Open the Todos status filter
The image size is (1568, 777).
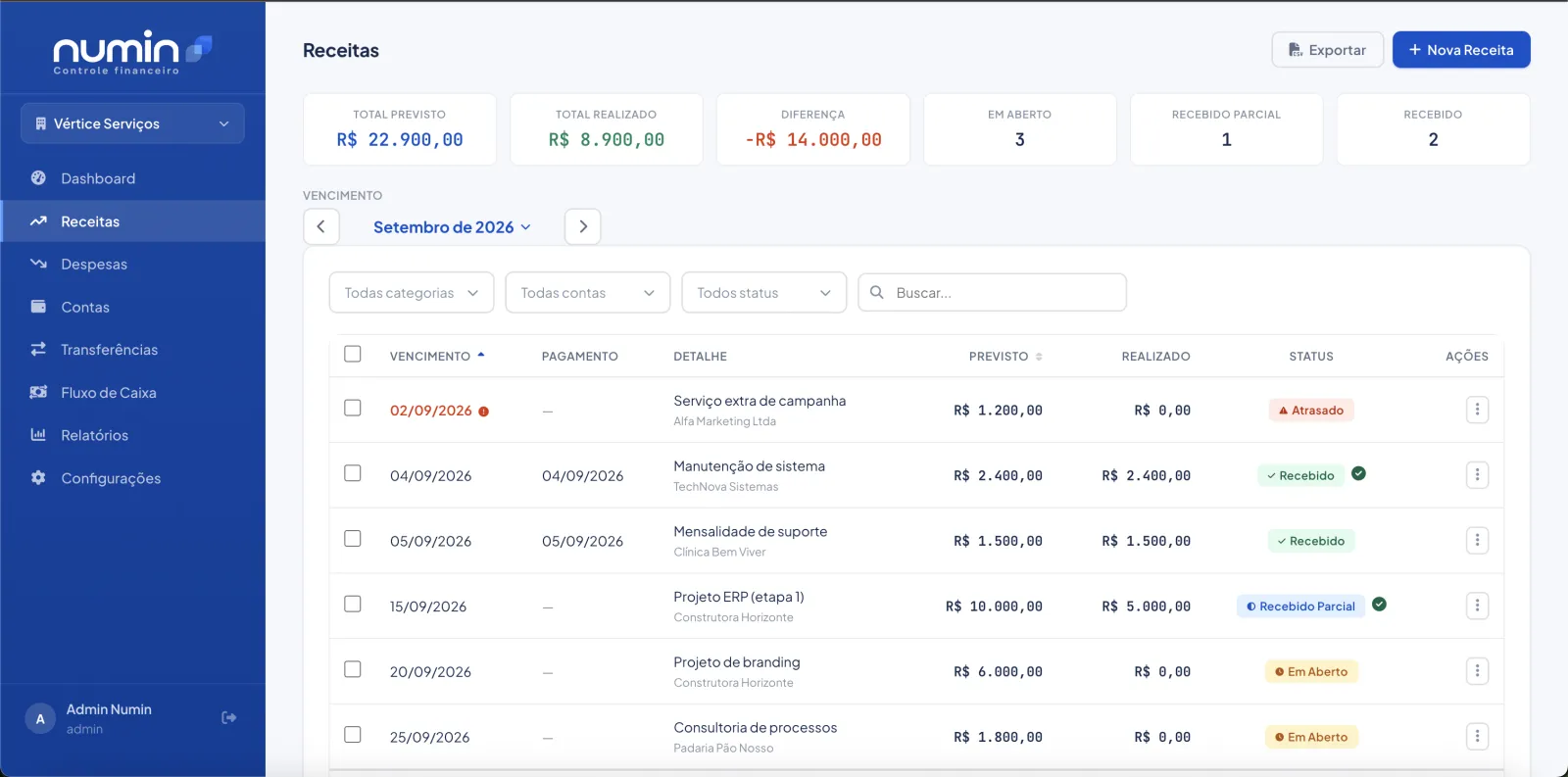point(764,292)
